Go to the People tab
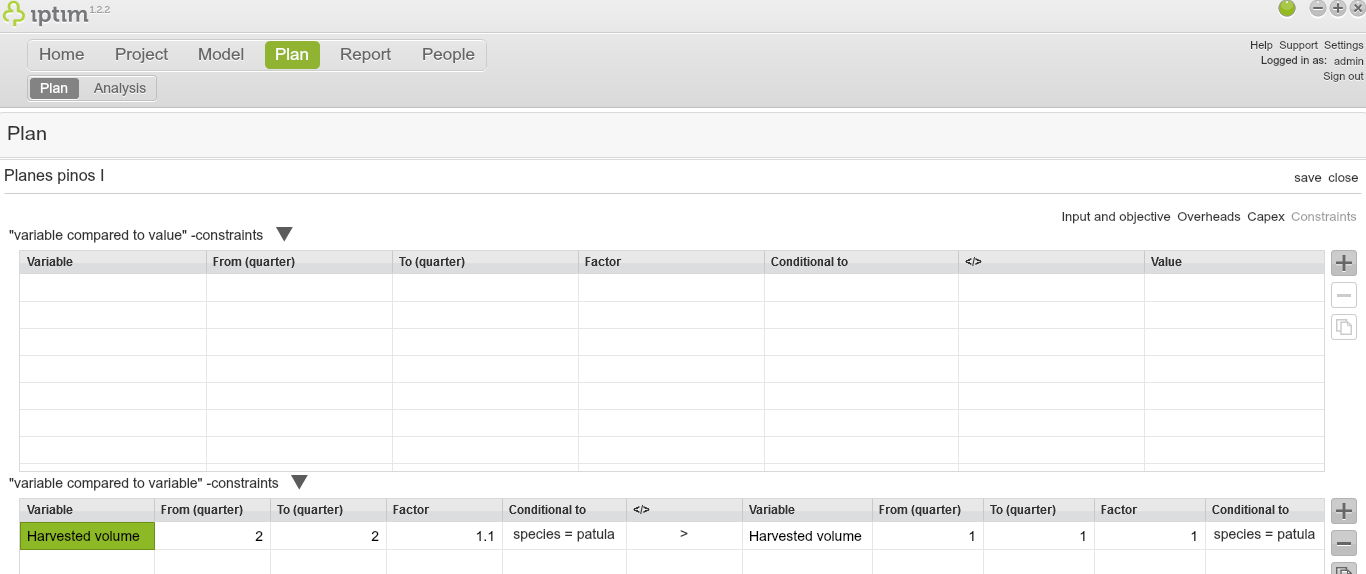 click(448, 55)
